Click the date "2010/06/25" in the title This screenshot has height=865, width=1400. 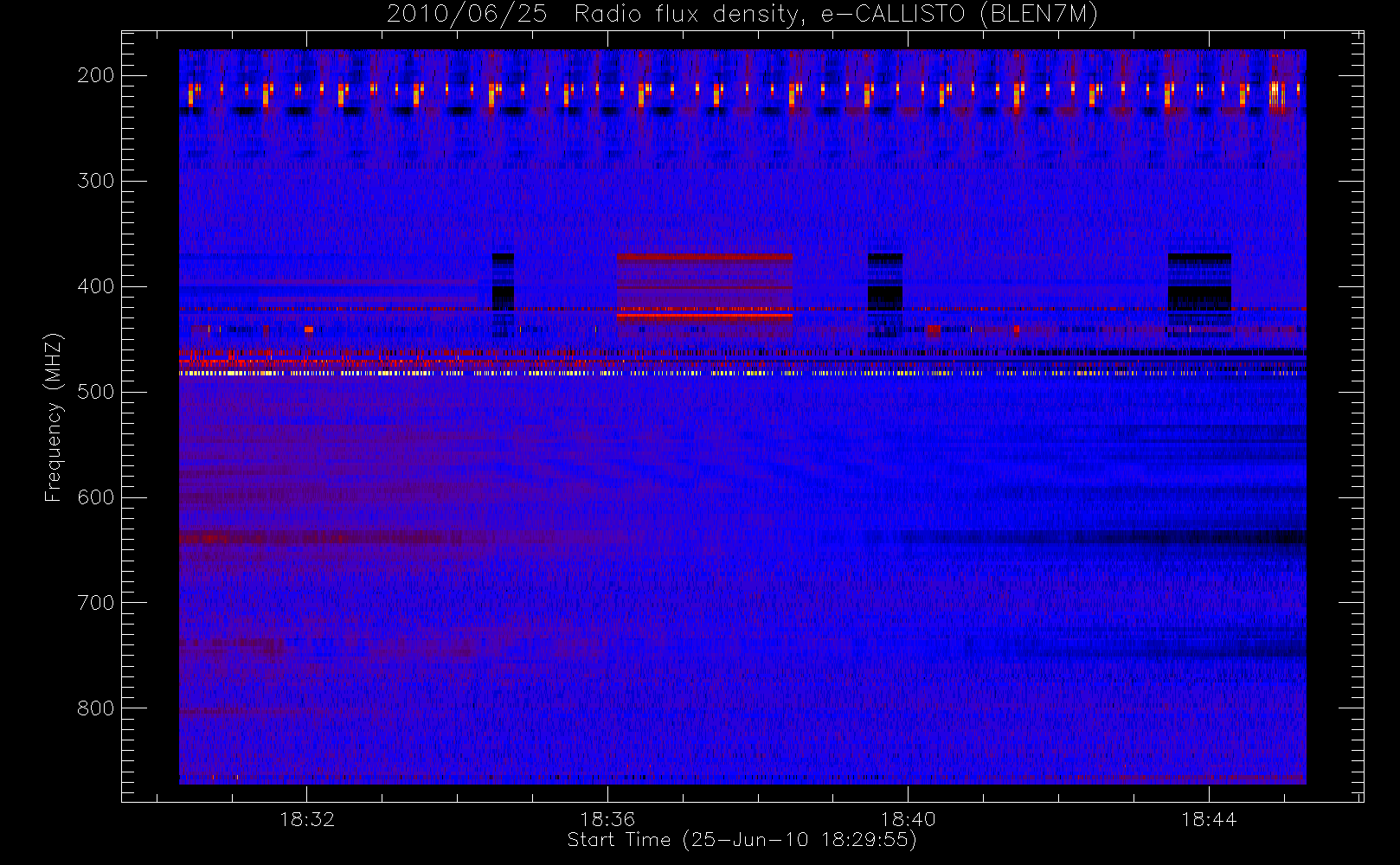point(467,15)
